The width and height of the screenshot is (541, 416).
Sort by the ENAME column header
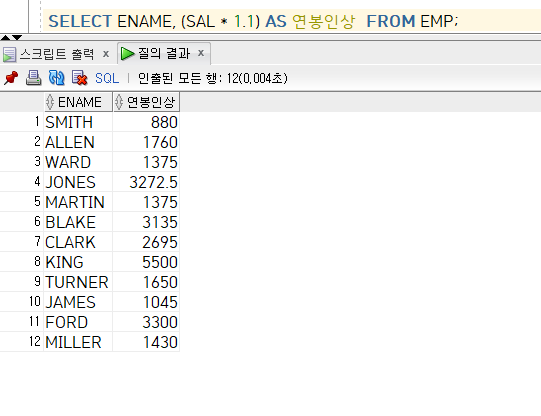[x=79, y=102]
